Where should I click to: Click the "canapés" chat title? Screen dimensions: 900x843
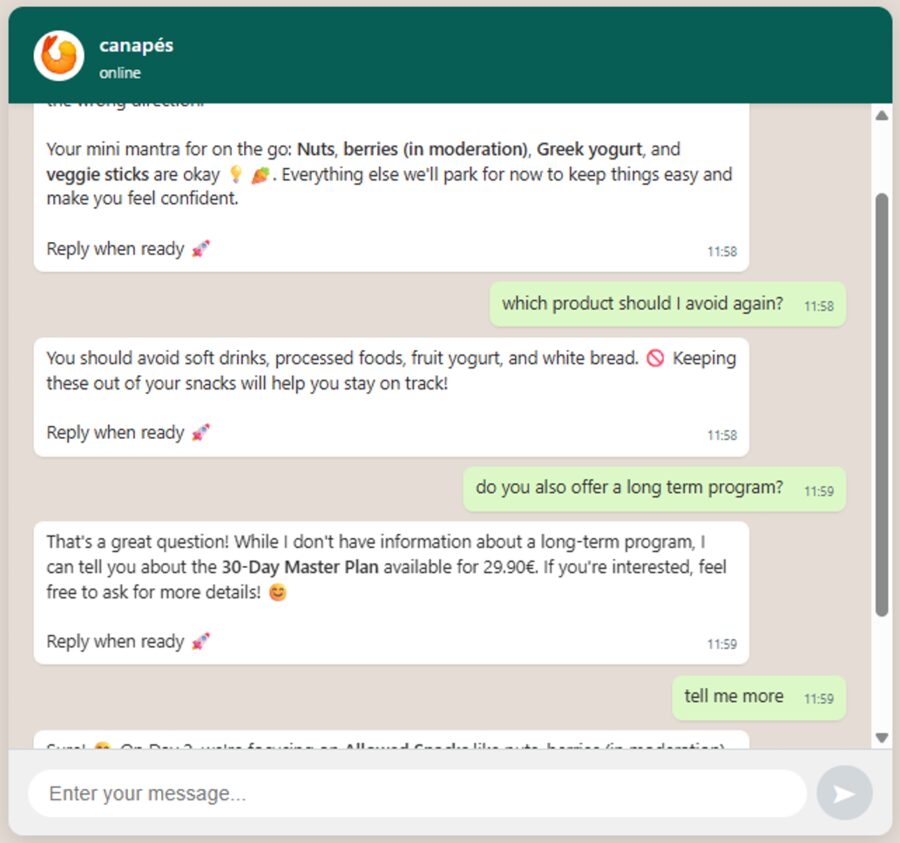(x=136, y=46)
